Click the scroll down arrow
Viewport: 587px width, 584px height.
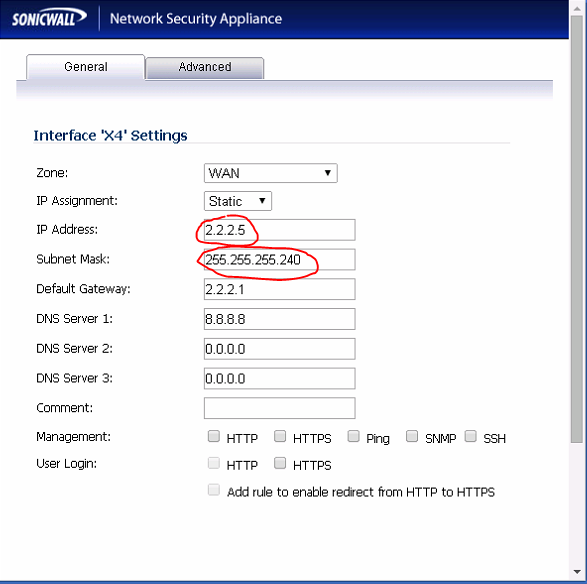pyautogui.click(x=578, y=572)
